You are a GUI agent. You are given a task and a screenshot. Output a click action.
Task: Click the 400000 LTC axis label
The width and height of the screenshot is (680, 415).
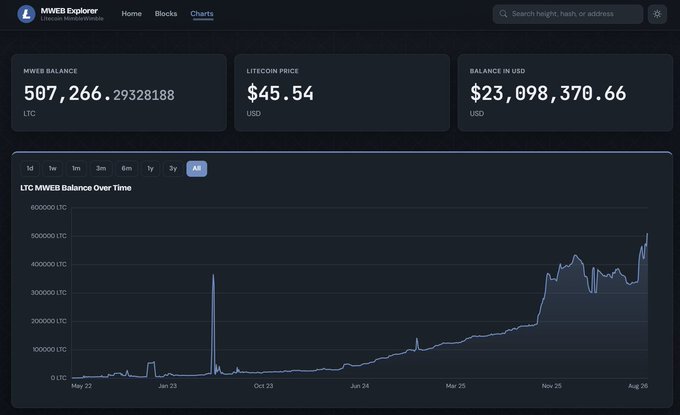pyautogui.click(x=49, y=264)
